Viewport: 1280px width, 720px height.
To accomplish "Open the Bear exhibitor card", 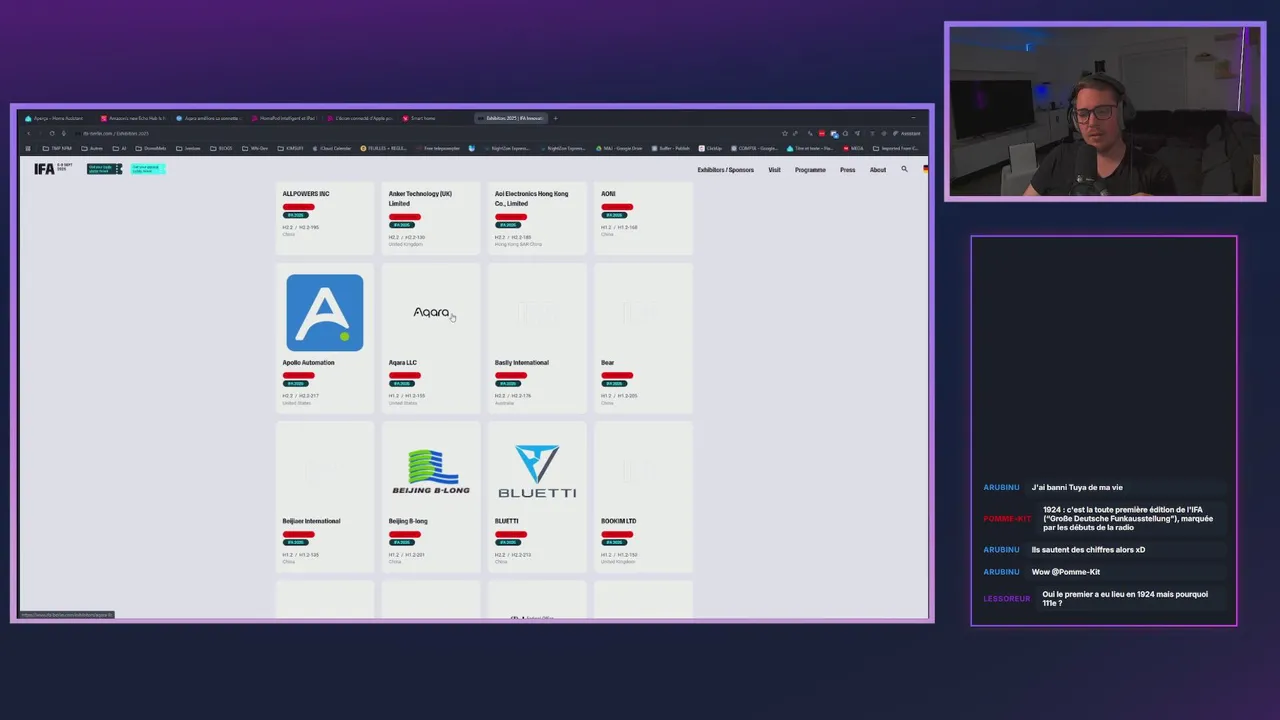I will click(643, 337).
